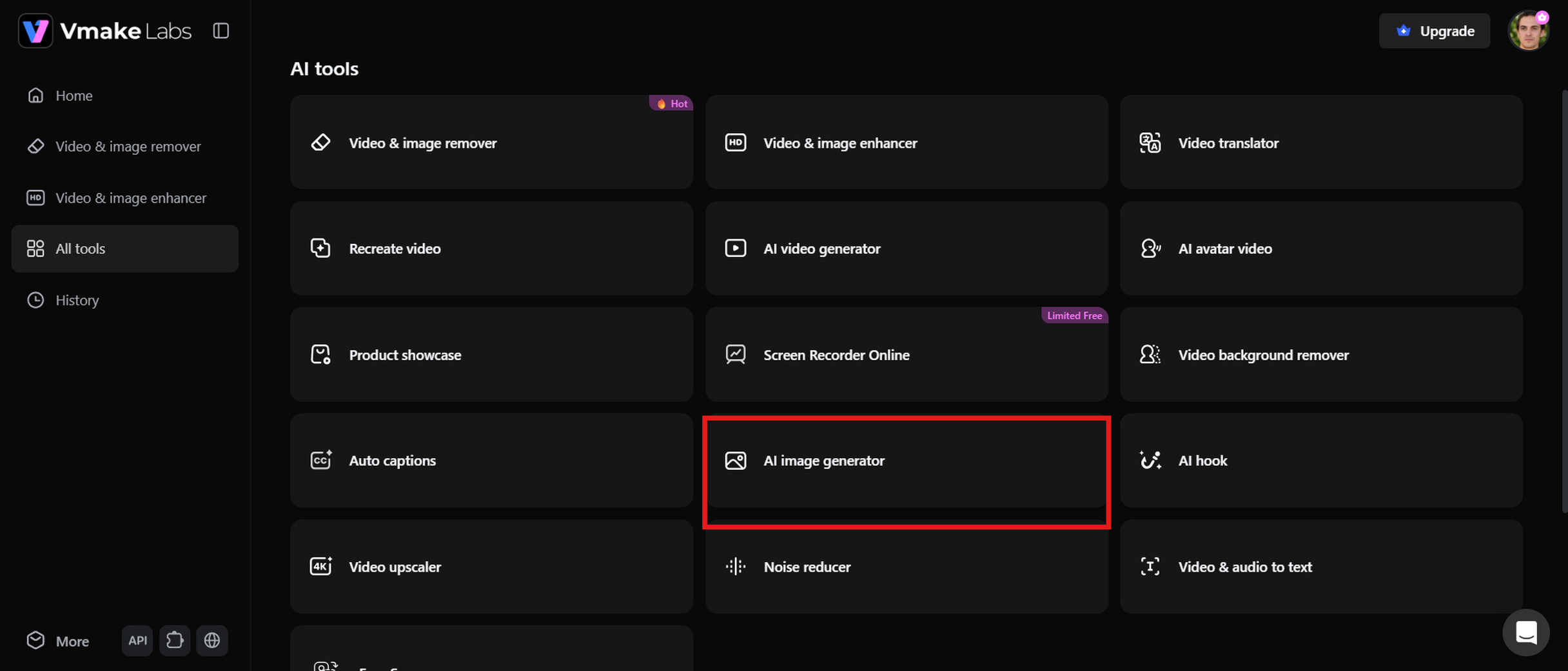Select Video & image enhancer in sidebar
1568x671 pixels.
pyautogui.click(x=125, y=197)
